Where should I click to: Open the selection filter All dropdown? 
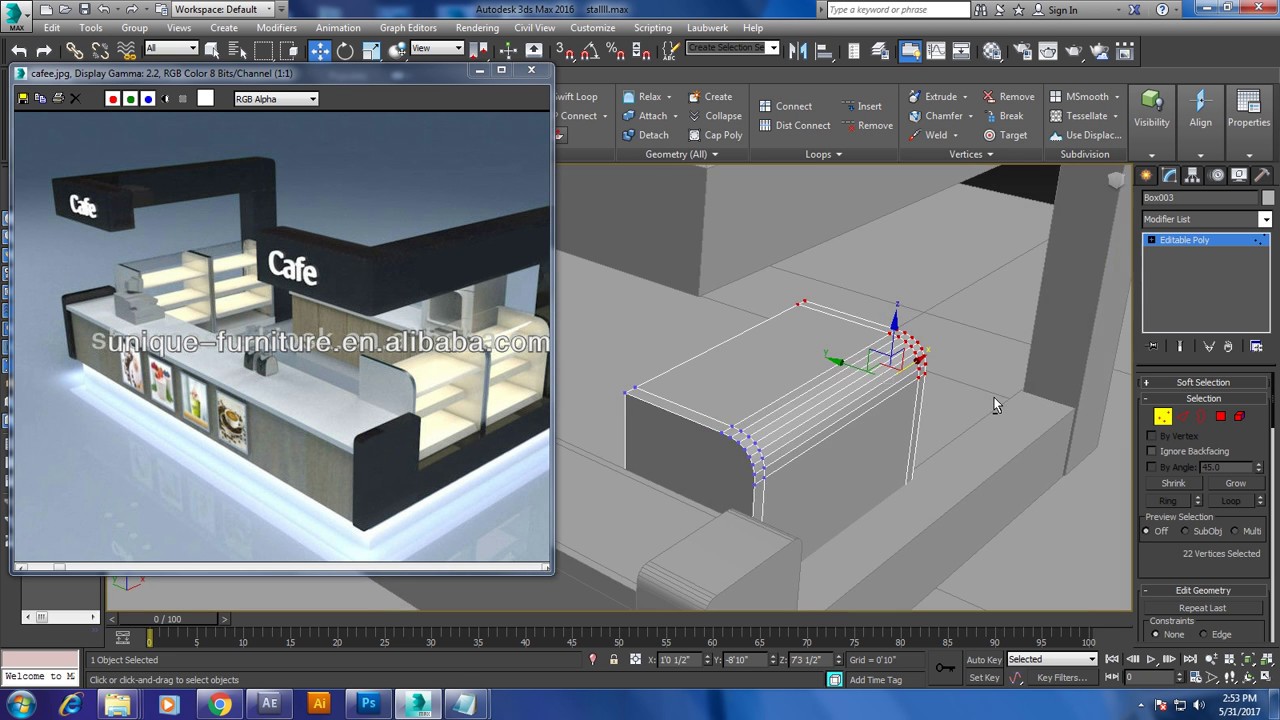tap(171, 49)
